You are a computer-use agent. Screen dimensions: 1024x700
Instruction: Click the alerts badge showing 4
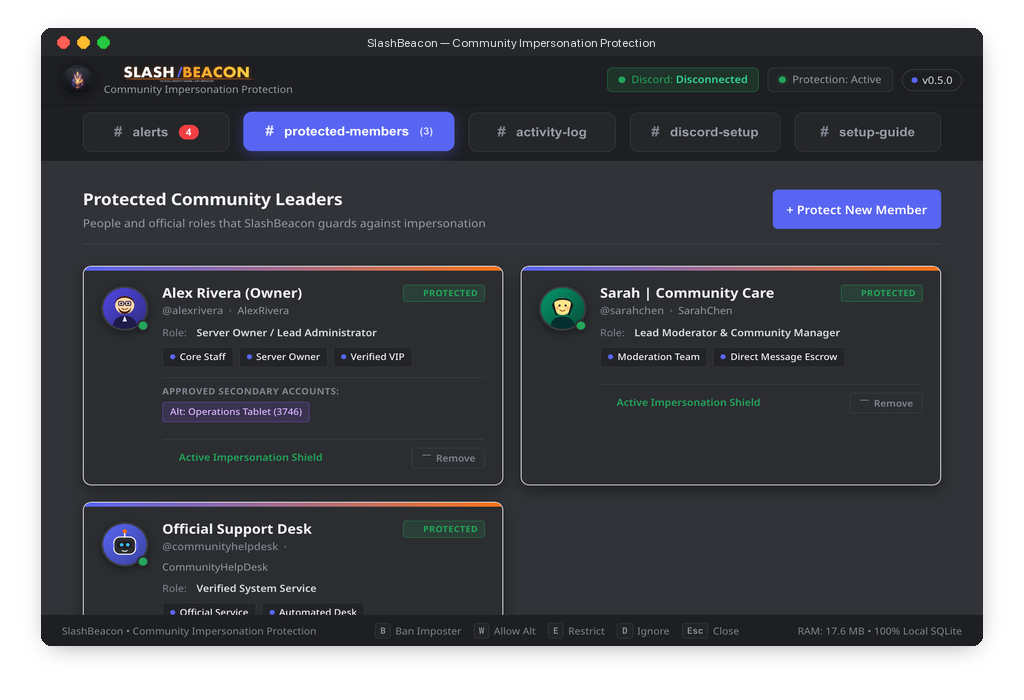pyautogui.click(x=189, y=132)
